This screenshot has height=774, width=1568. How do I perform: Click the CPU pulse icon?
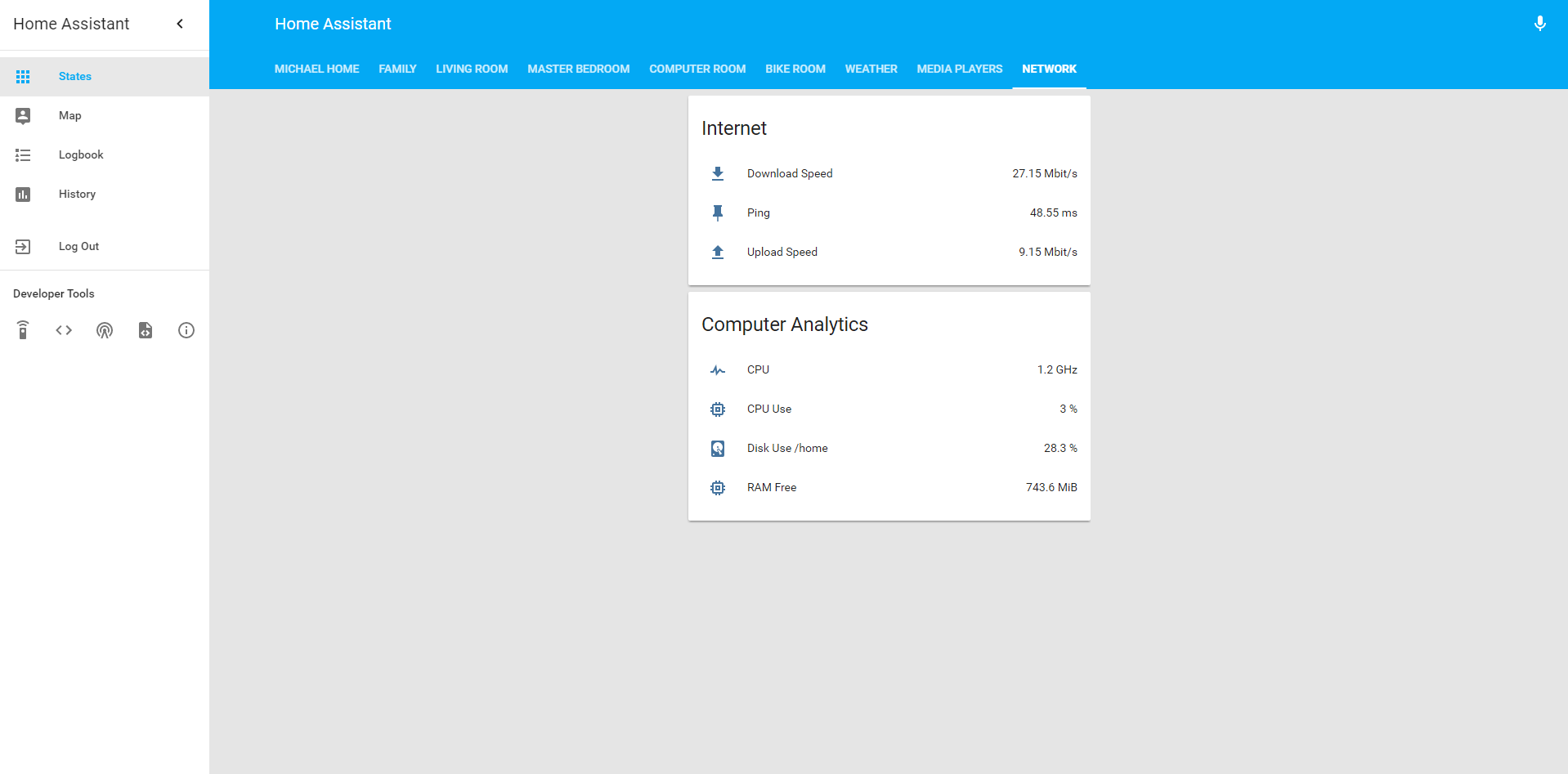point(718,370)
